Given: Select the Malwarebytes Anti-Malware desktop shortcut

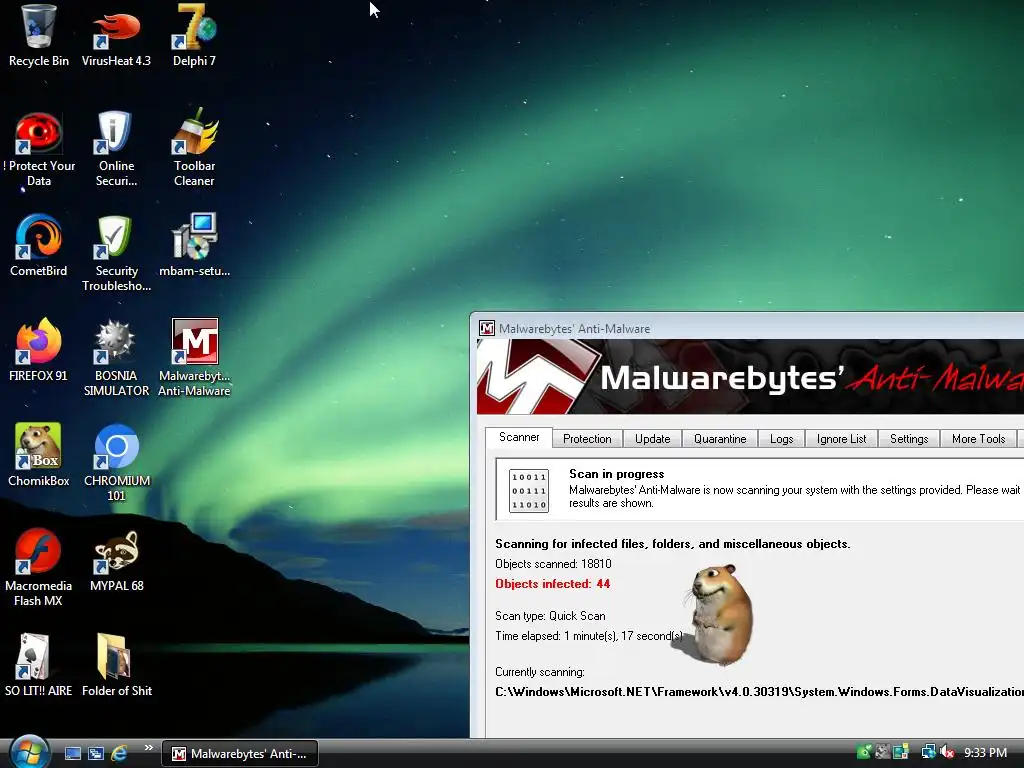Looking at the screenshot, I should [195, 358].
